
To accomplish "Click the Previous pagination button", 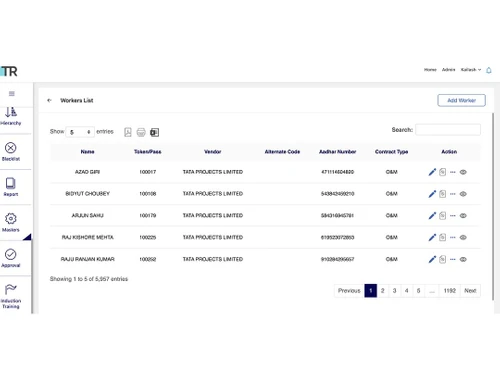I will coord(349,291).
